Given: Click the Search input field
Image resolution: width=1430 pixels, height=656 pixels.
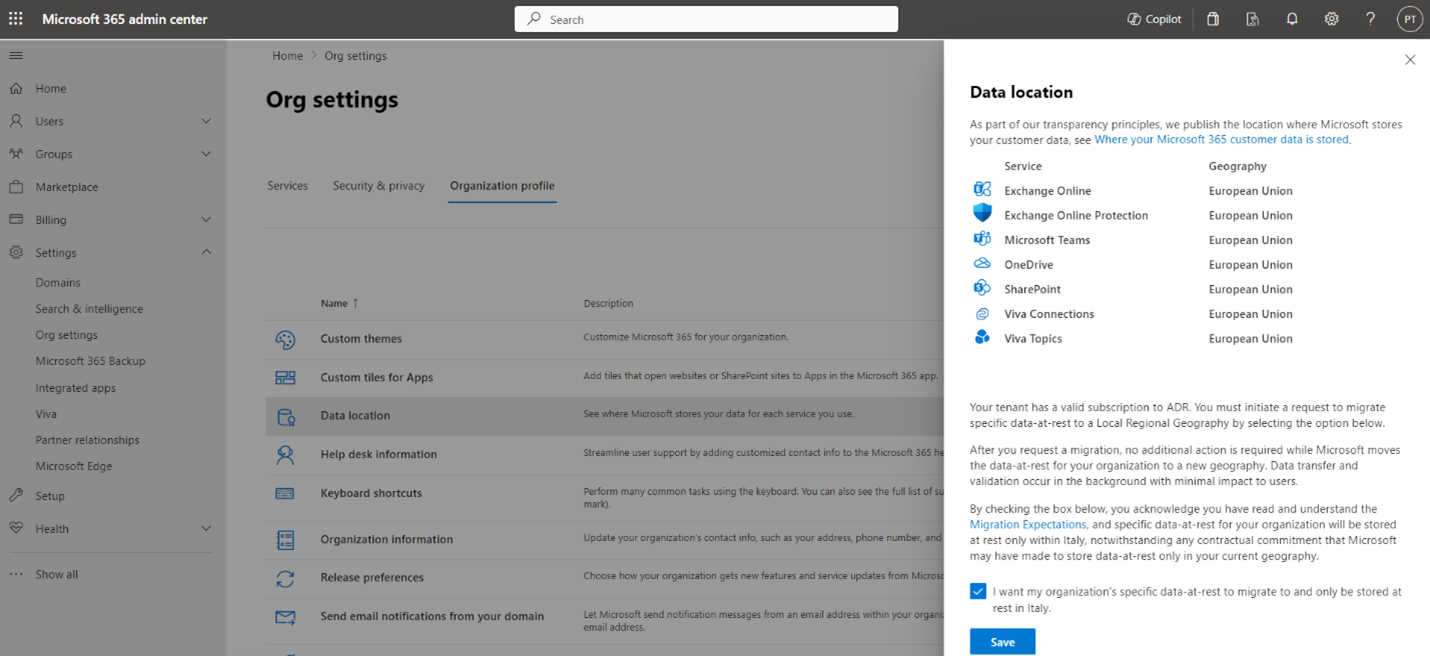Looking at the screenshot, I should click(x=706, y=19).
